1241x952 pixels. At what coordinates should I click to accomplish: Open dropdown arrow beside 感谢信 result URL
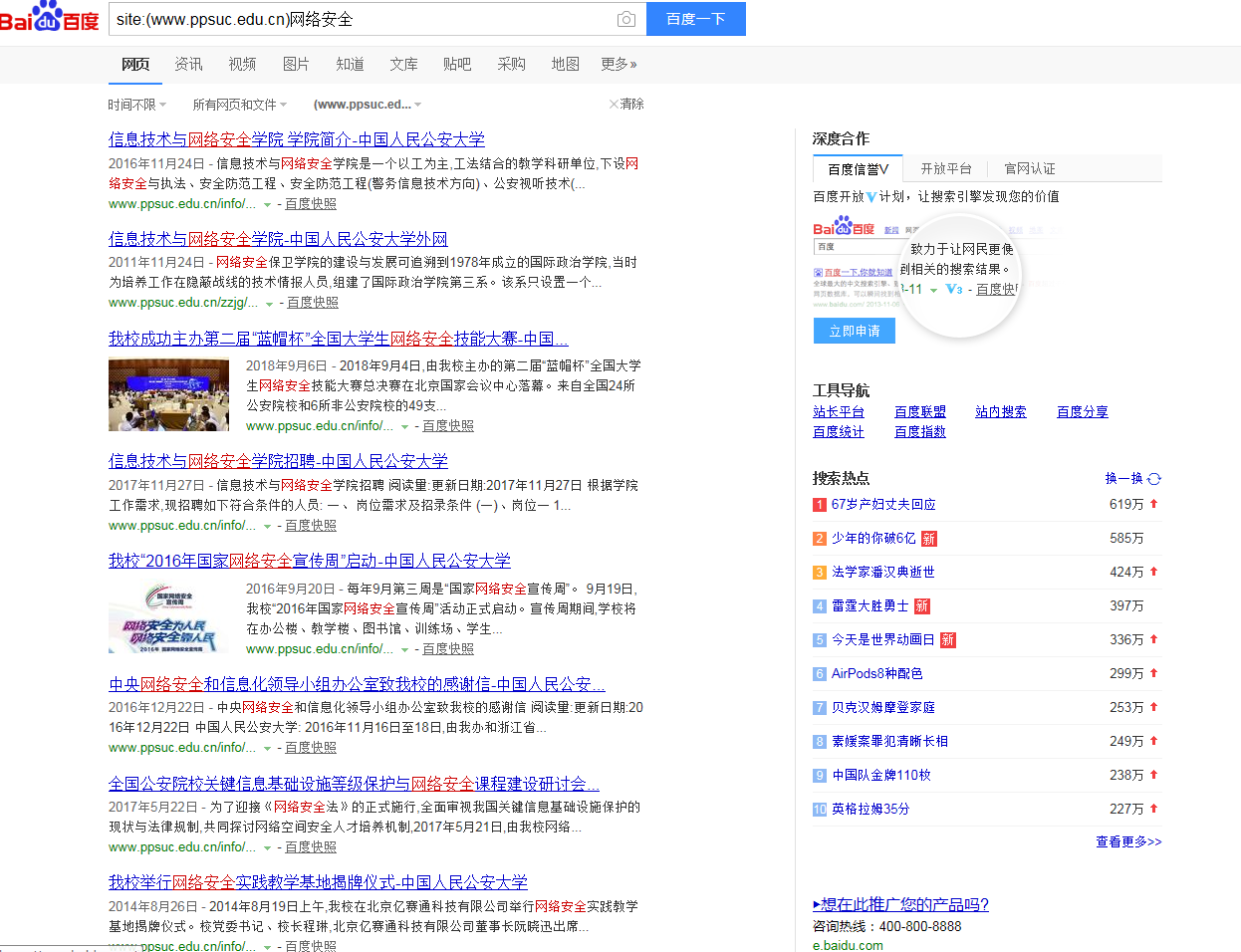(267, 749)
